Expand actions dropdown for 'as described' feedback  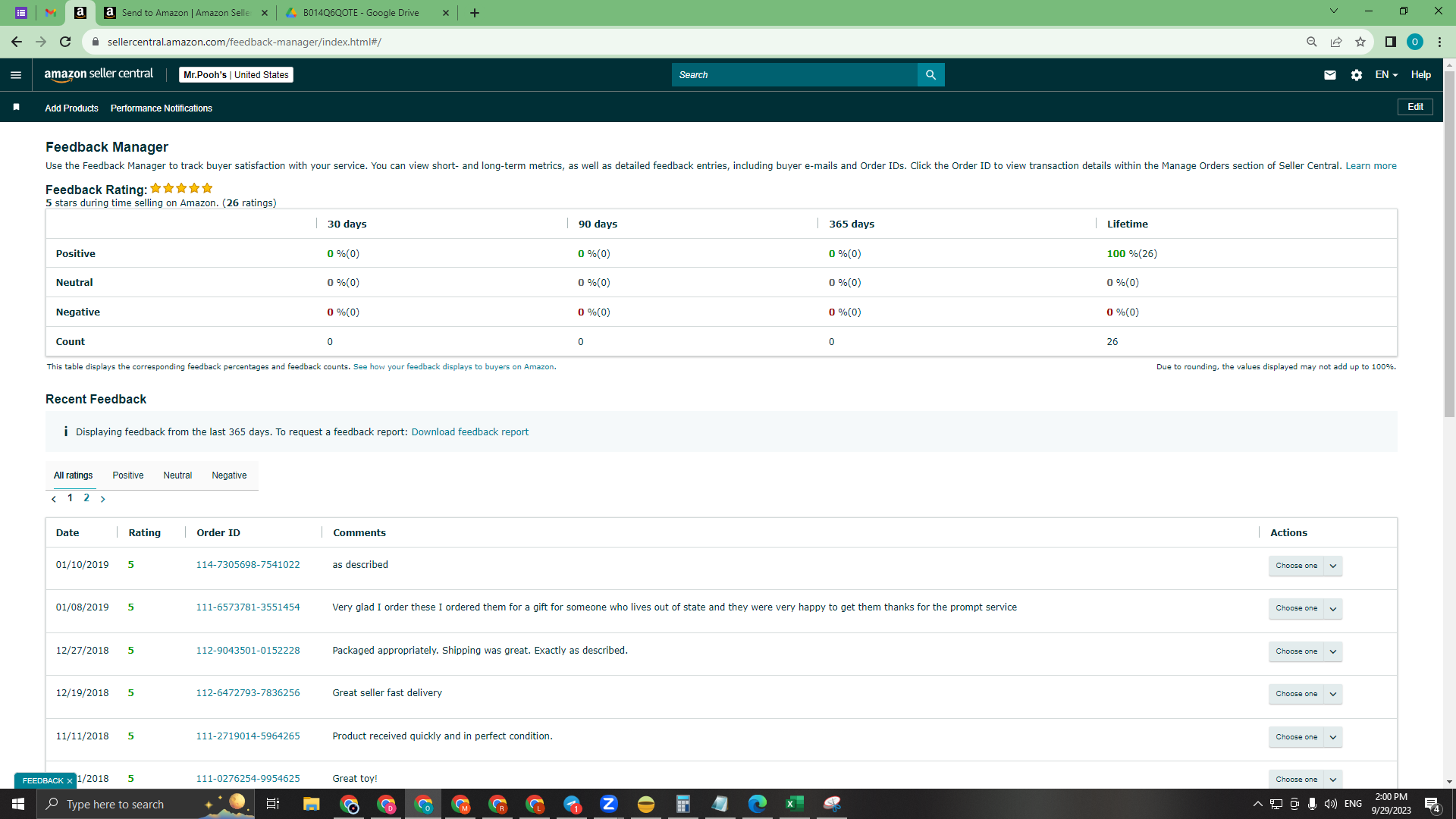[1333, 566]
